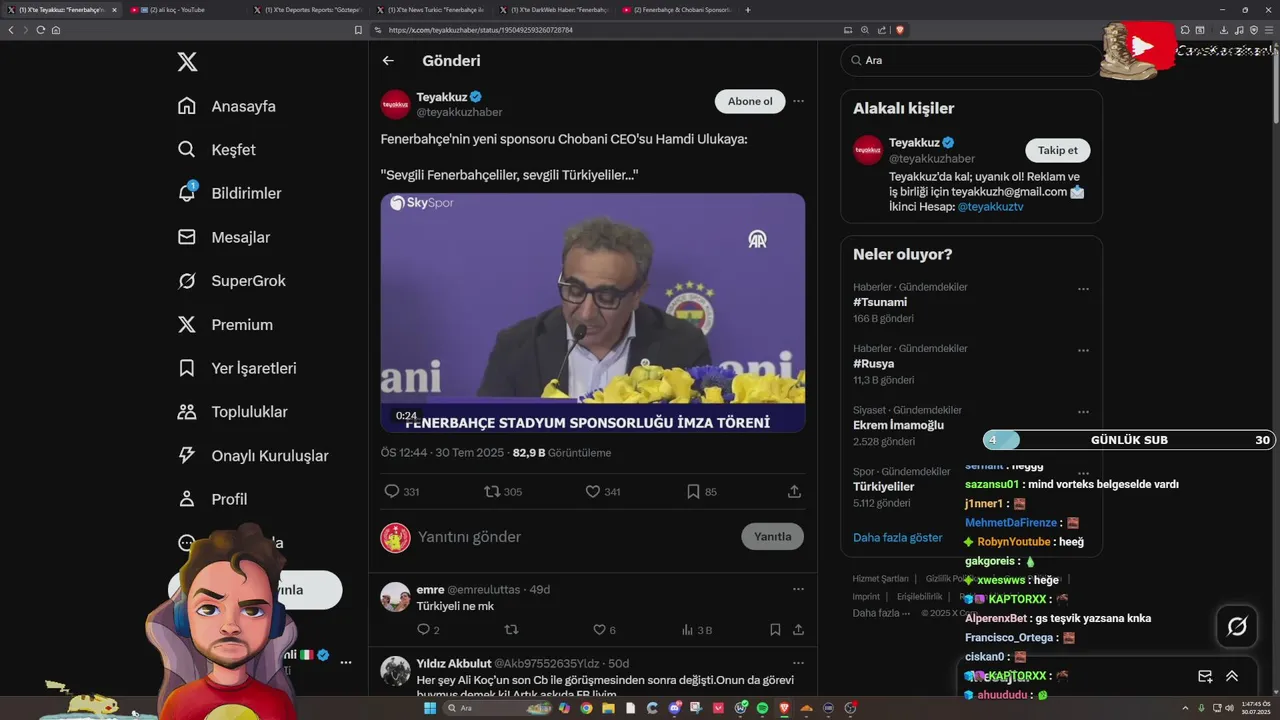The height and width of the screenshot is (720, 1280).
Task: Switch to News Turkic tab
Action: point(430,9)
